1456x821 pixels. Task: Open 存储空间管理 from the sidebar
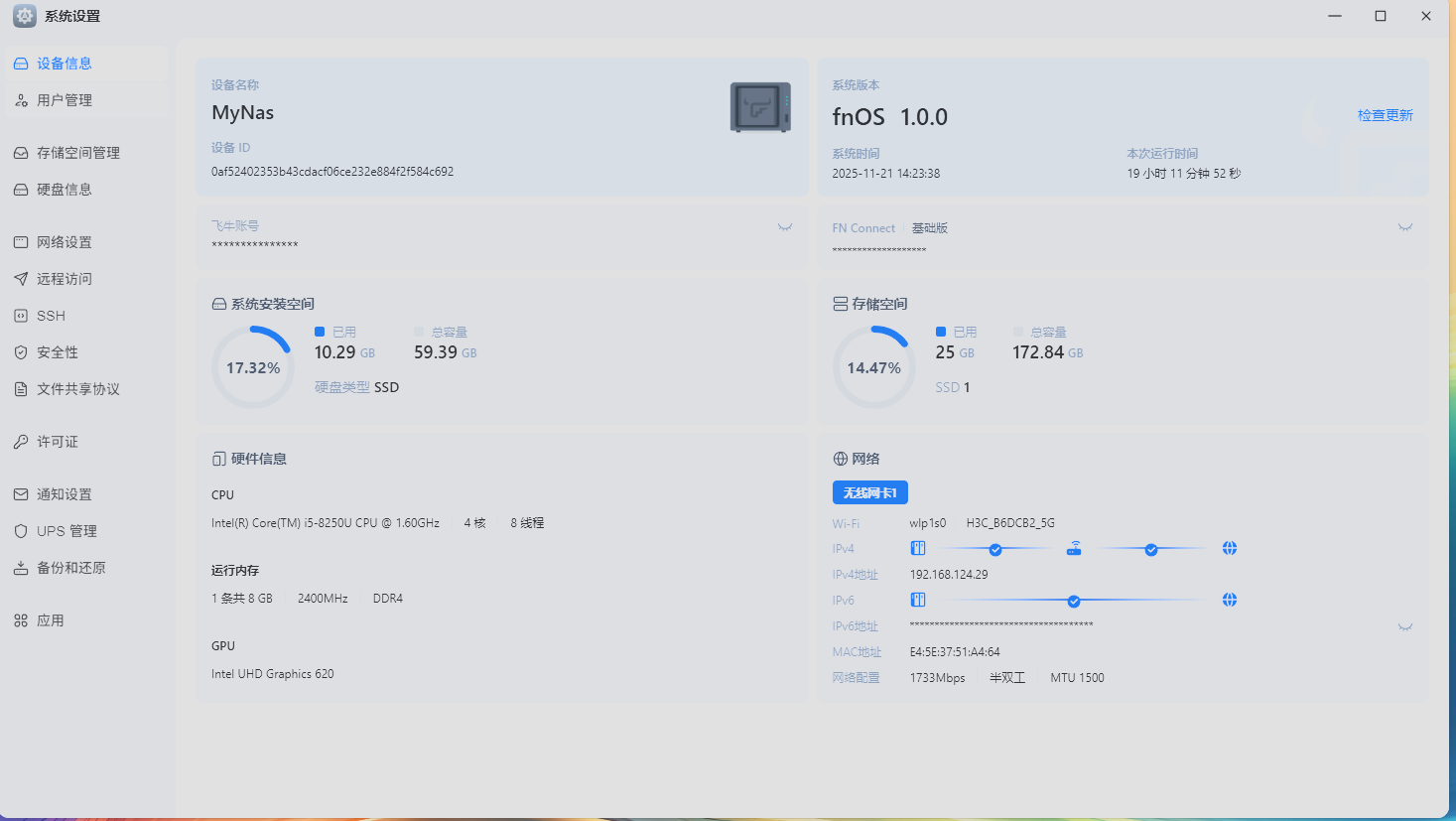tap(86, 153)
